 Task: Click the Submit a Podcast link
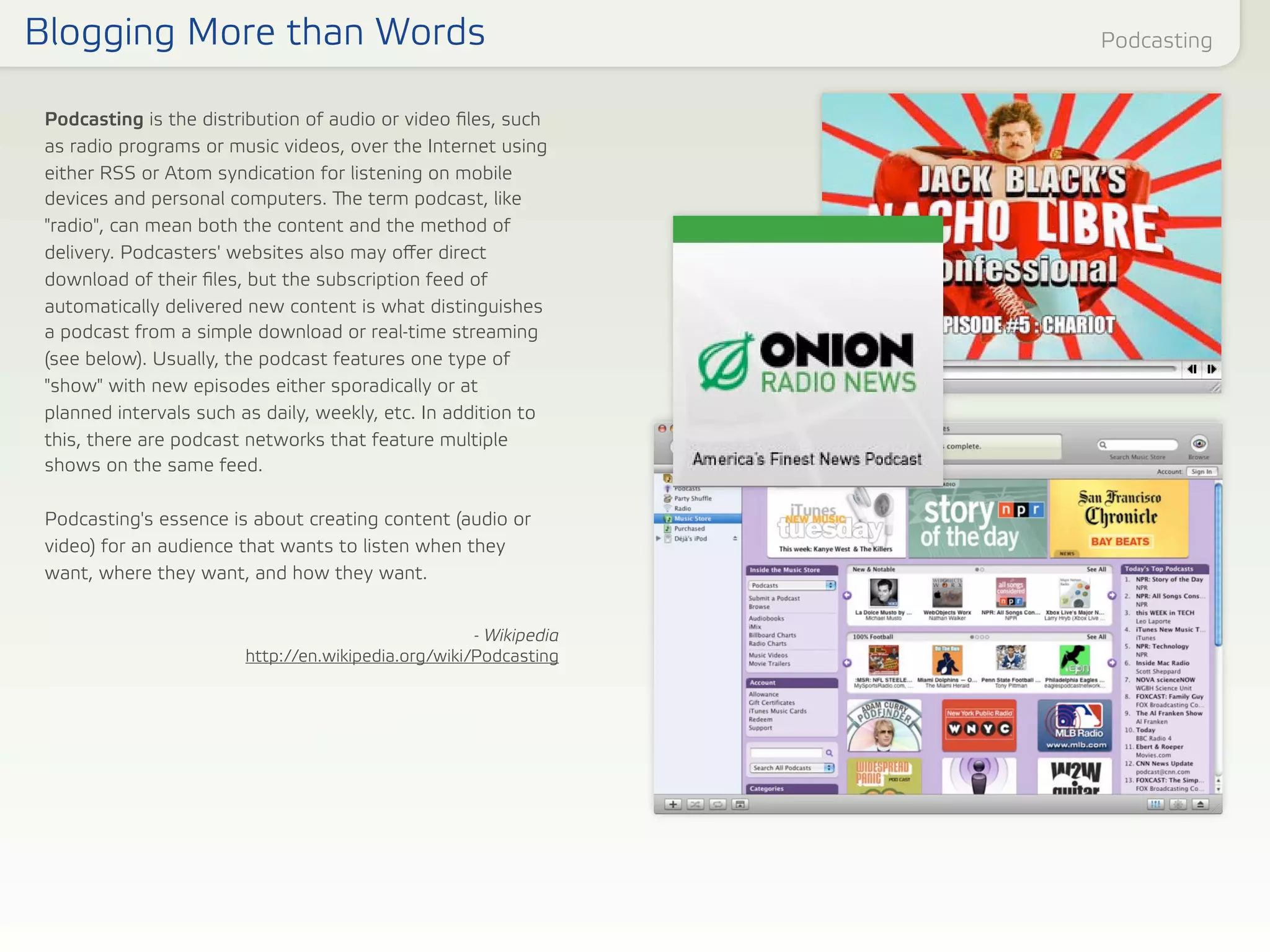click(774, 598)
